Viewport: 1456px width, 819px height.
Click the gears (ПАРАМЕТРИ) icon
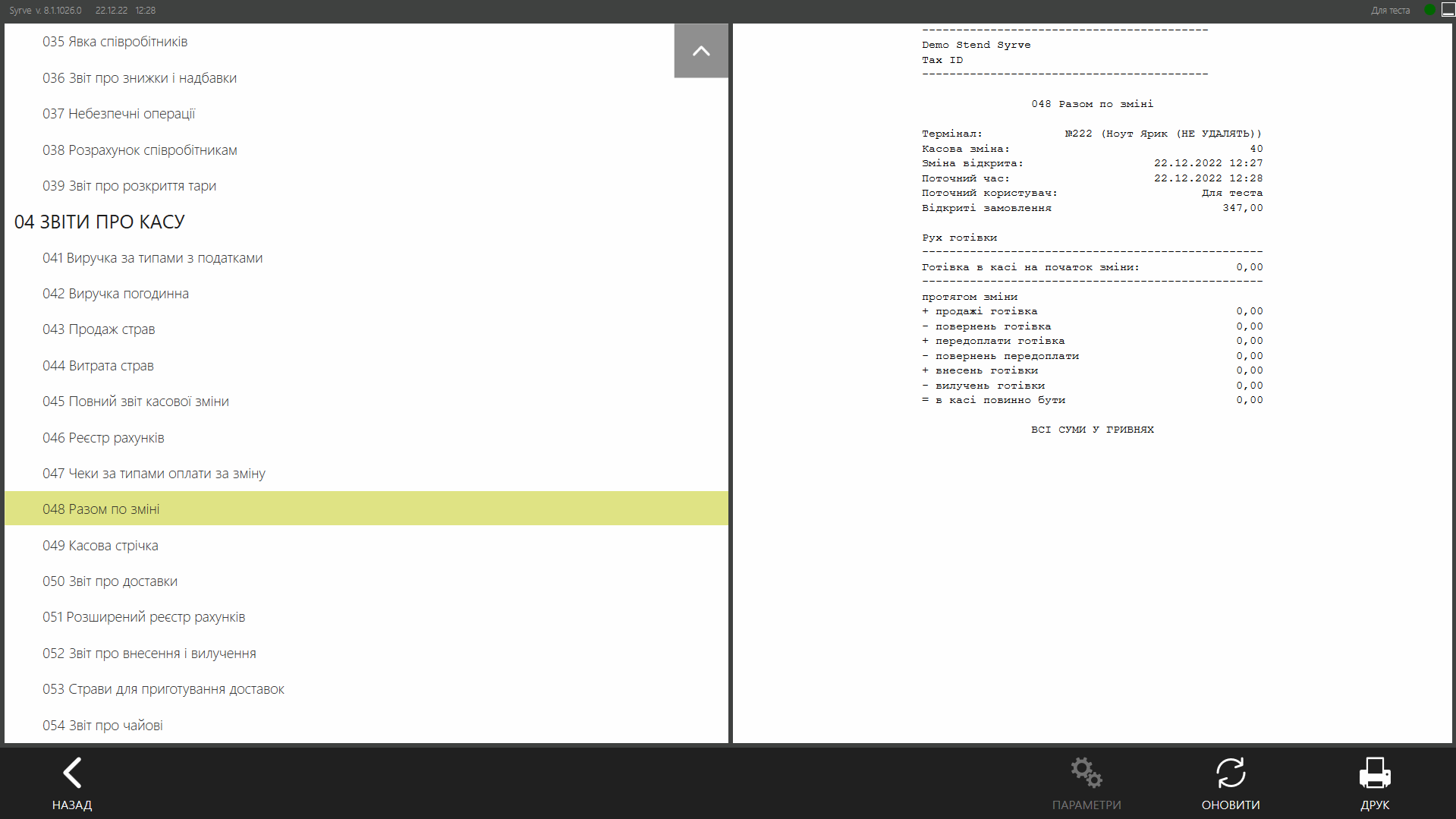click(x=1086, y=773)
